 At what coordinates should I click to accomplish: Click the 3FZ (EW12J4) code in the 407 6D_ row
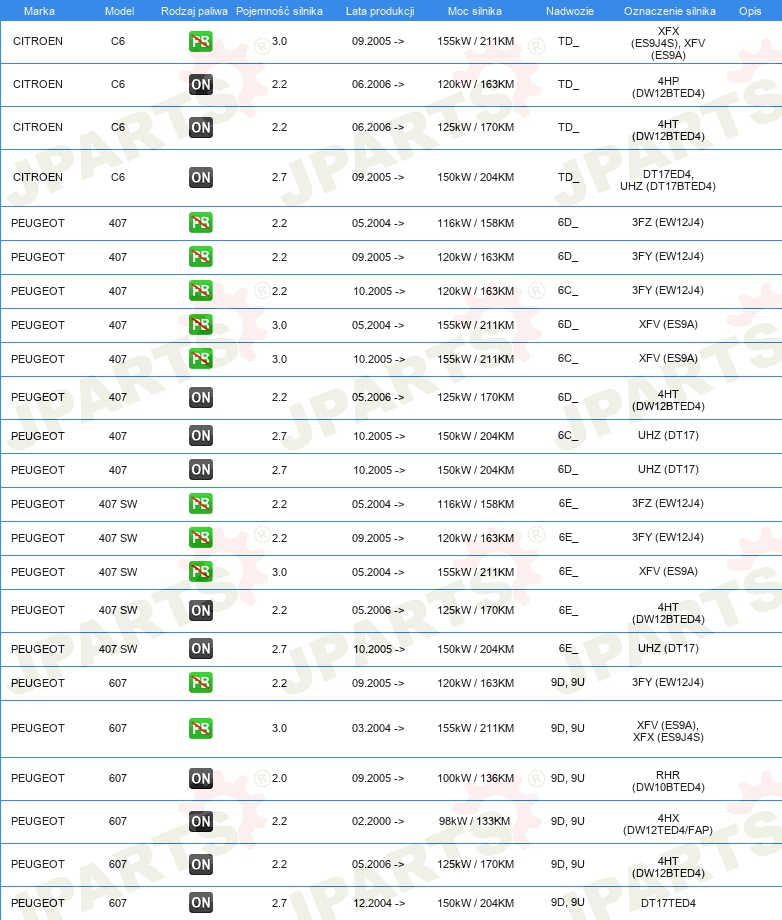tap(668, 222)
